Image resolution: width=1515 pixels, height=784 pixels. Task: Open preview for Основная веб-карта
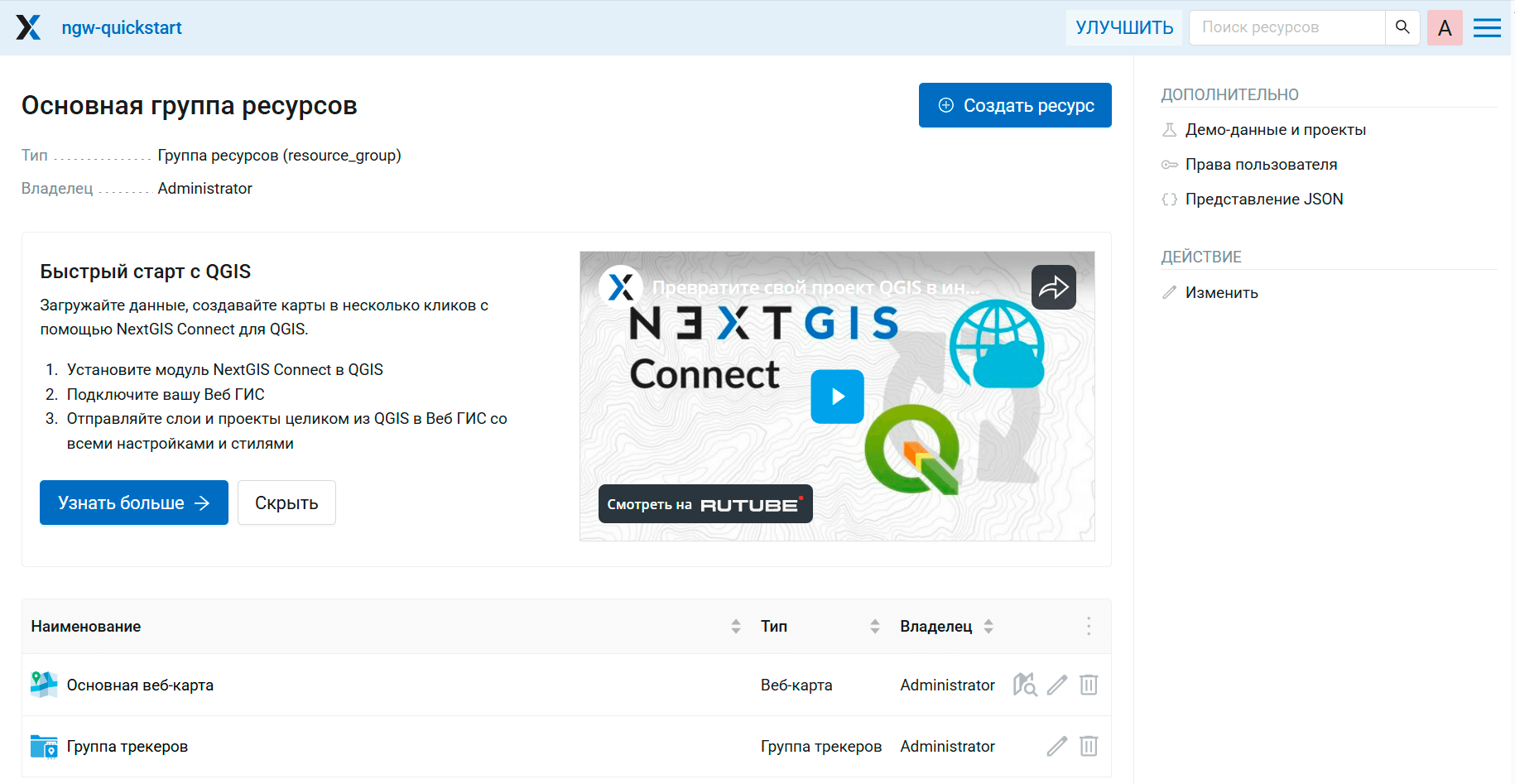tap(1025, 685)
